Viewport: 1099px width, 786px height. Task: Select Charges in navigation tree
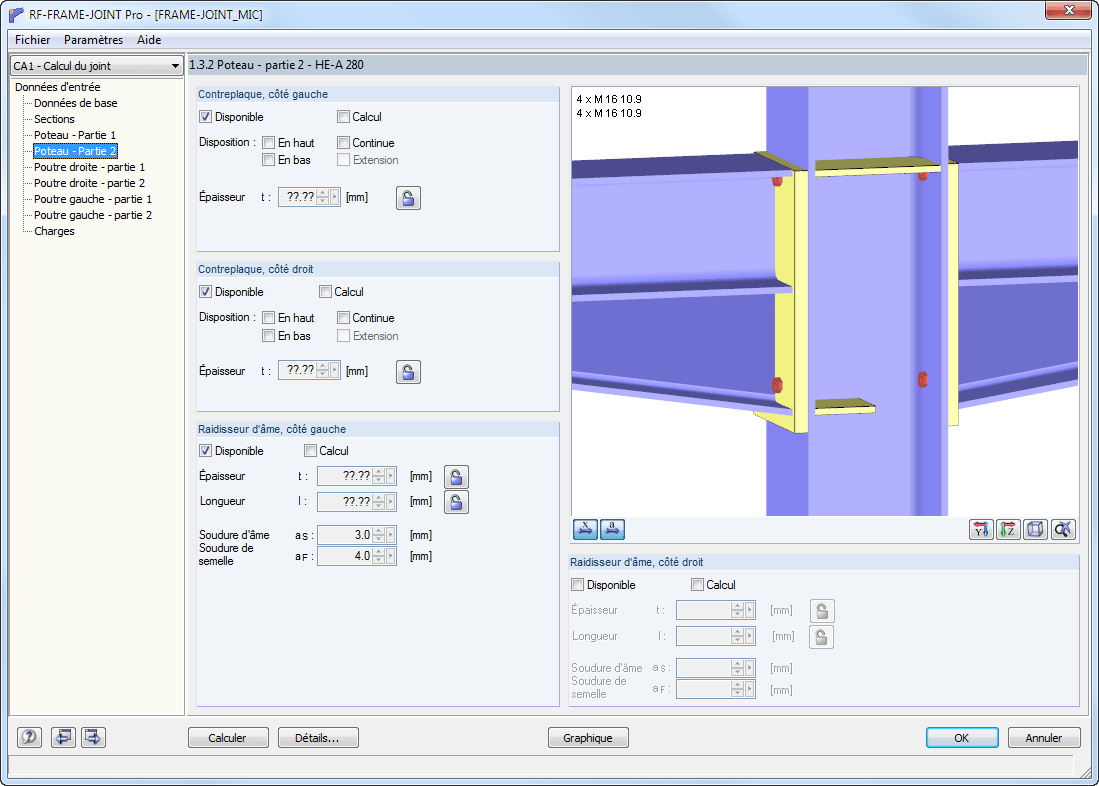tap(54, 231)
